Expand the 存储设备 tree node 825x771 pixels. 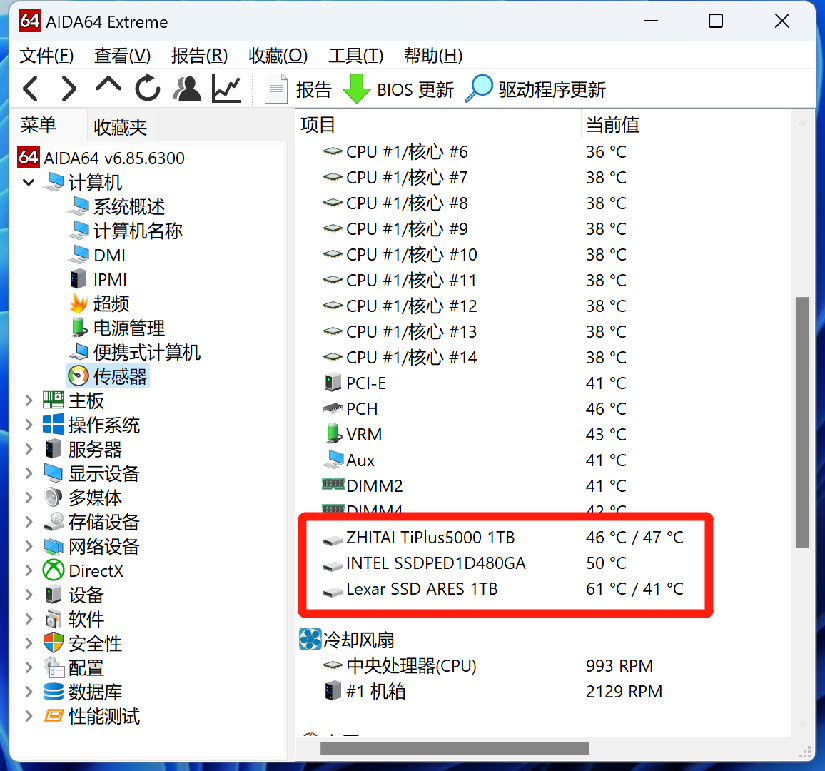pyautogui.click(x=29, y=522)
